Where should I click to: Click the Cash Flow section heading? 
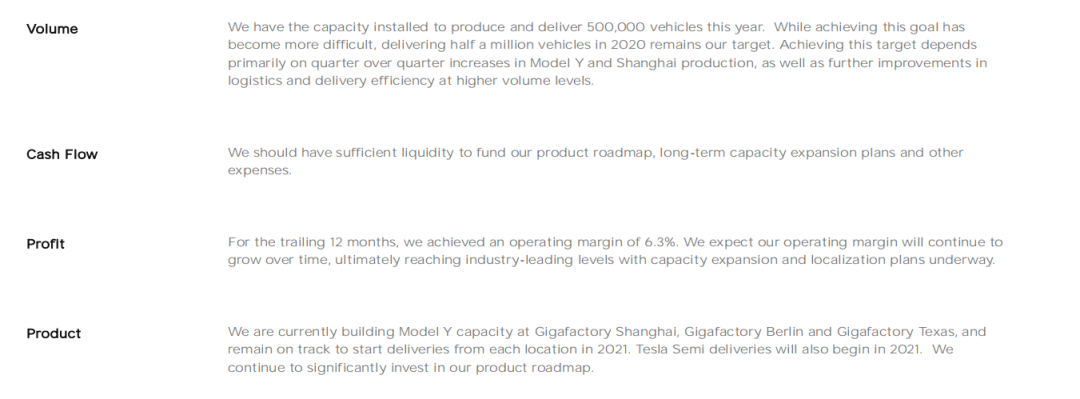pyautogui.click(x=62, y=154)
